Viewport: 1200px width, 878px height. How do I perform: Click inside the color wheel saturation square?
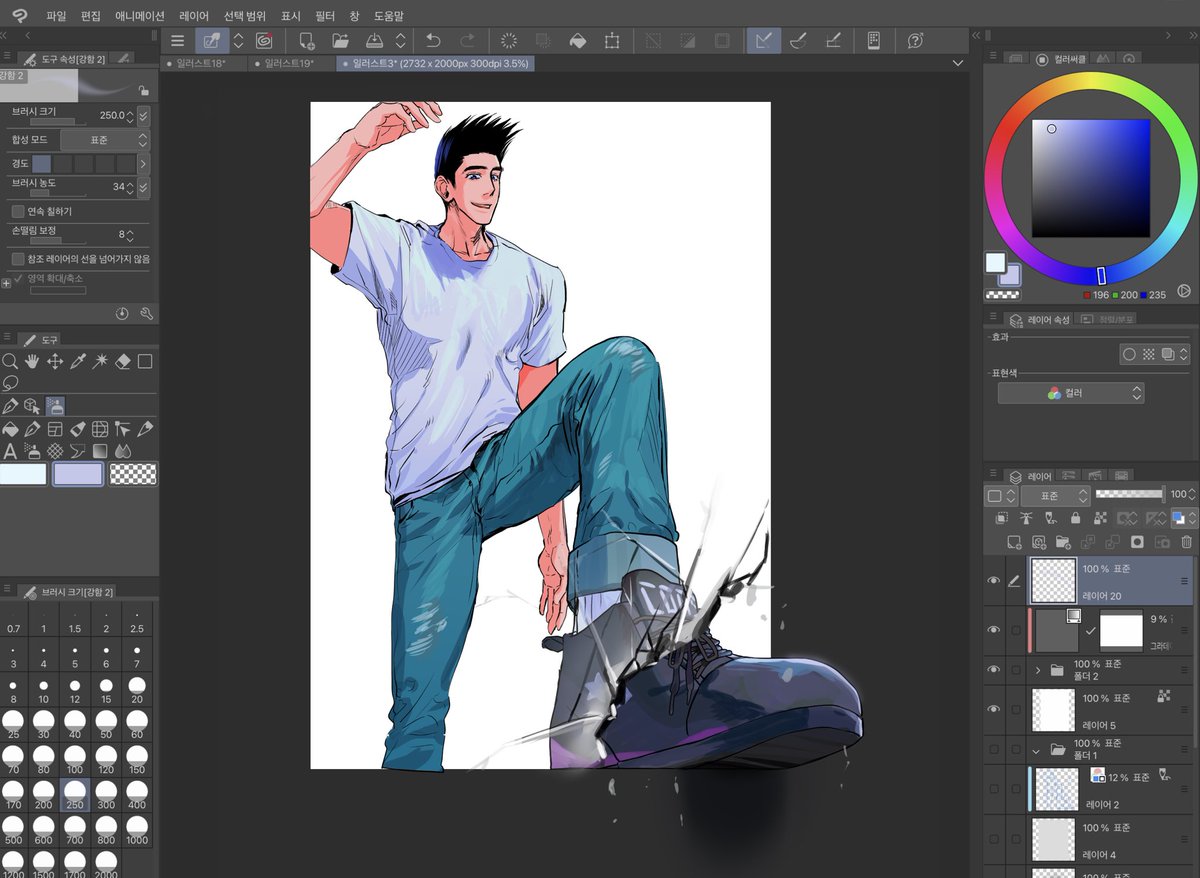[x=1091, y=177]
